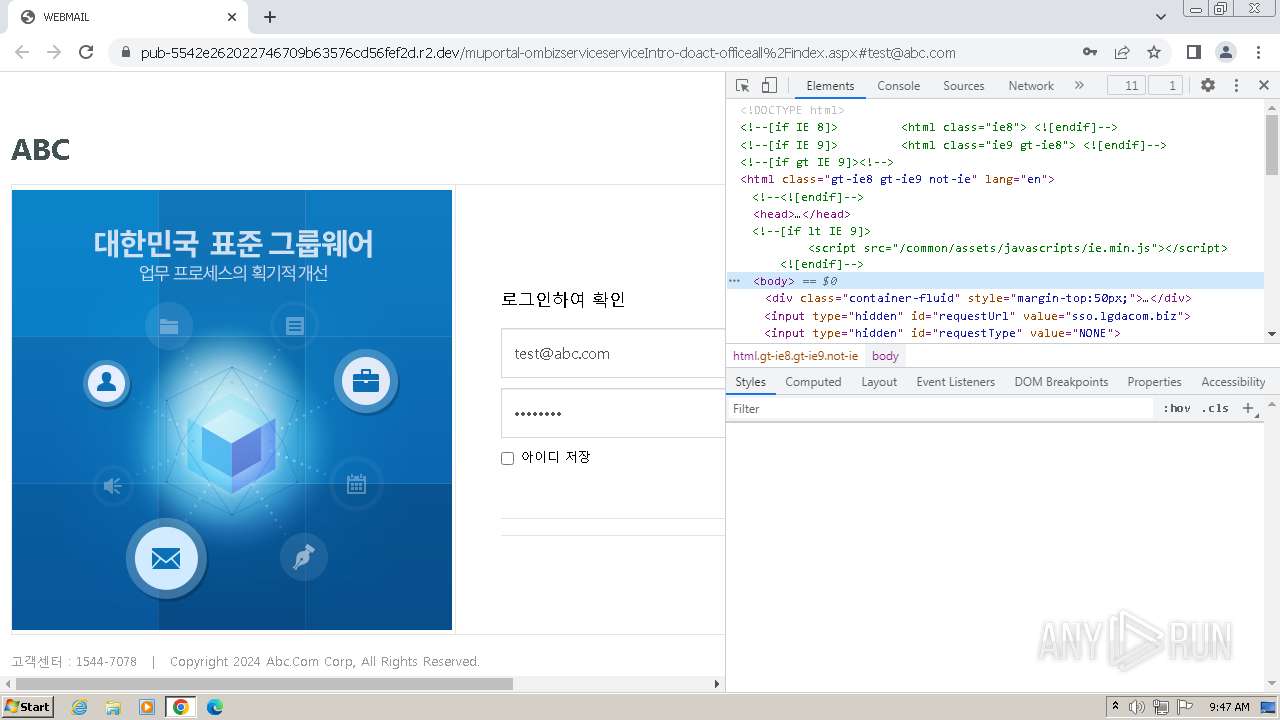This screenshot has height=720, width=1280.
Task: Click the email field with test@abc.com
Action: click(x=612, y=353)
